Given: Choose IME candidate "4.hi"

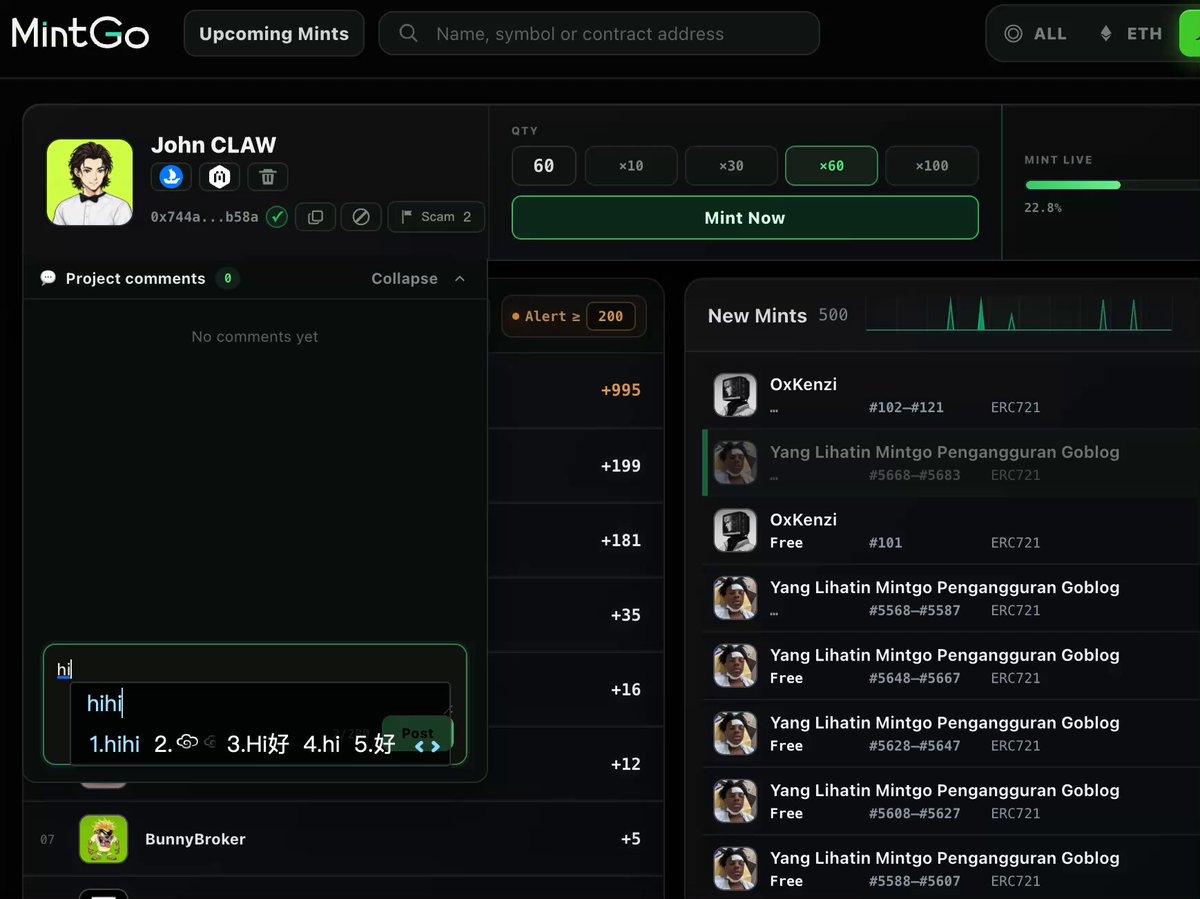Looking at the screenshot, I should pyautogui.click(x=322, y=744).
